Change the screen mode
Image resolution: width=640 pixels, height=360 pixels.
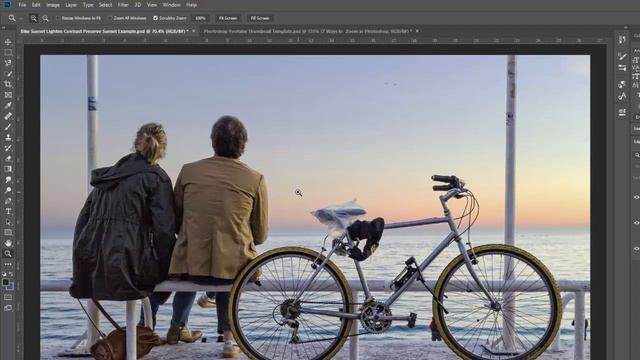pyautogui.click(x=8, y=308)
